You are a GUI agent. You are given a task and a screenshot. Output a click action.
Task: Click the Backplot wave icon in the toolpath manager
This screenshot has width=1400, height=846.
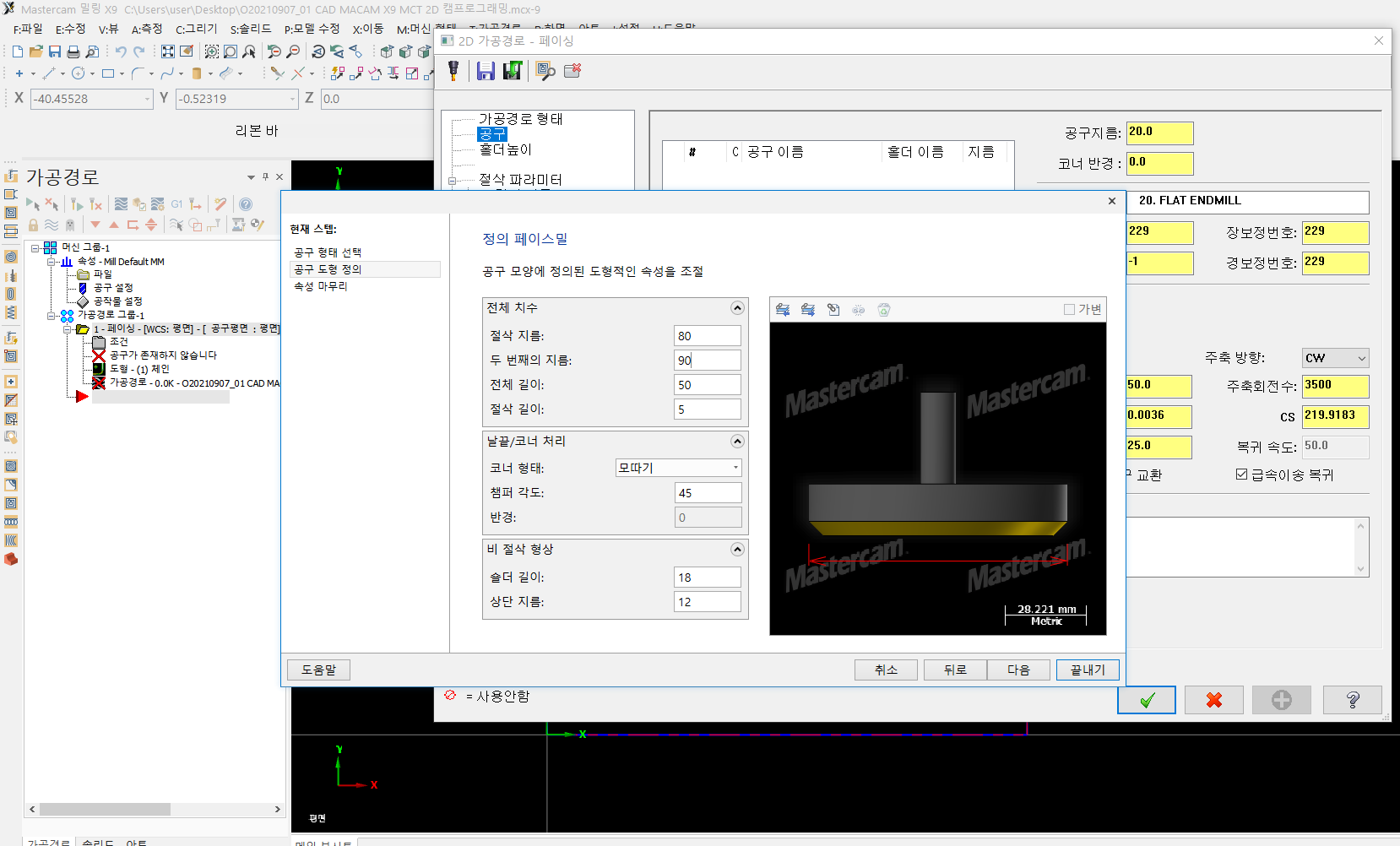point(121,204)
